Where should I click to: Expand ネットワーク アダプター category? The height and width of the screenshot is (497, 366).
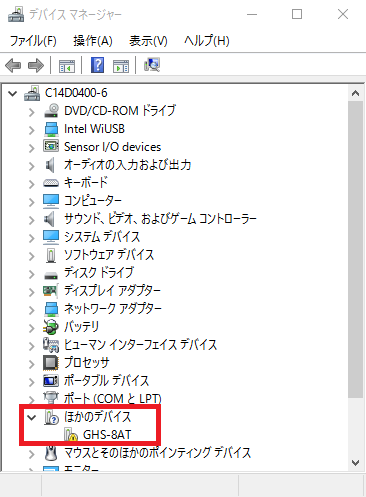click(x=32, y=310)
